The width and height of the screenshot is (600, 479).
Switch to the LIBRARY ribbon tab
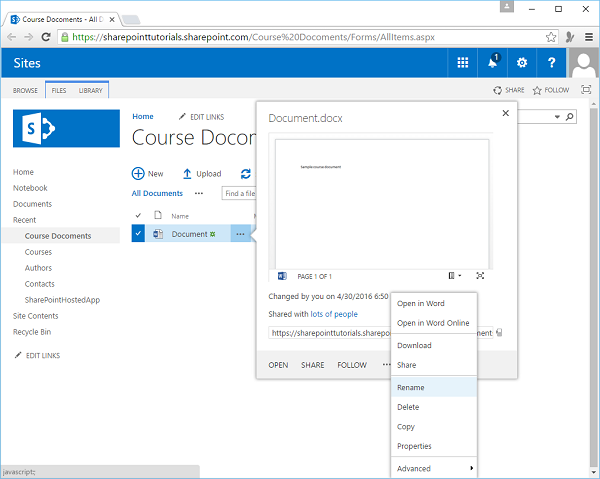(90, 90)
